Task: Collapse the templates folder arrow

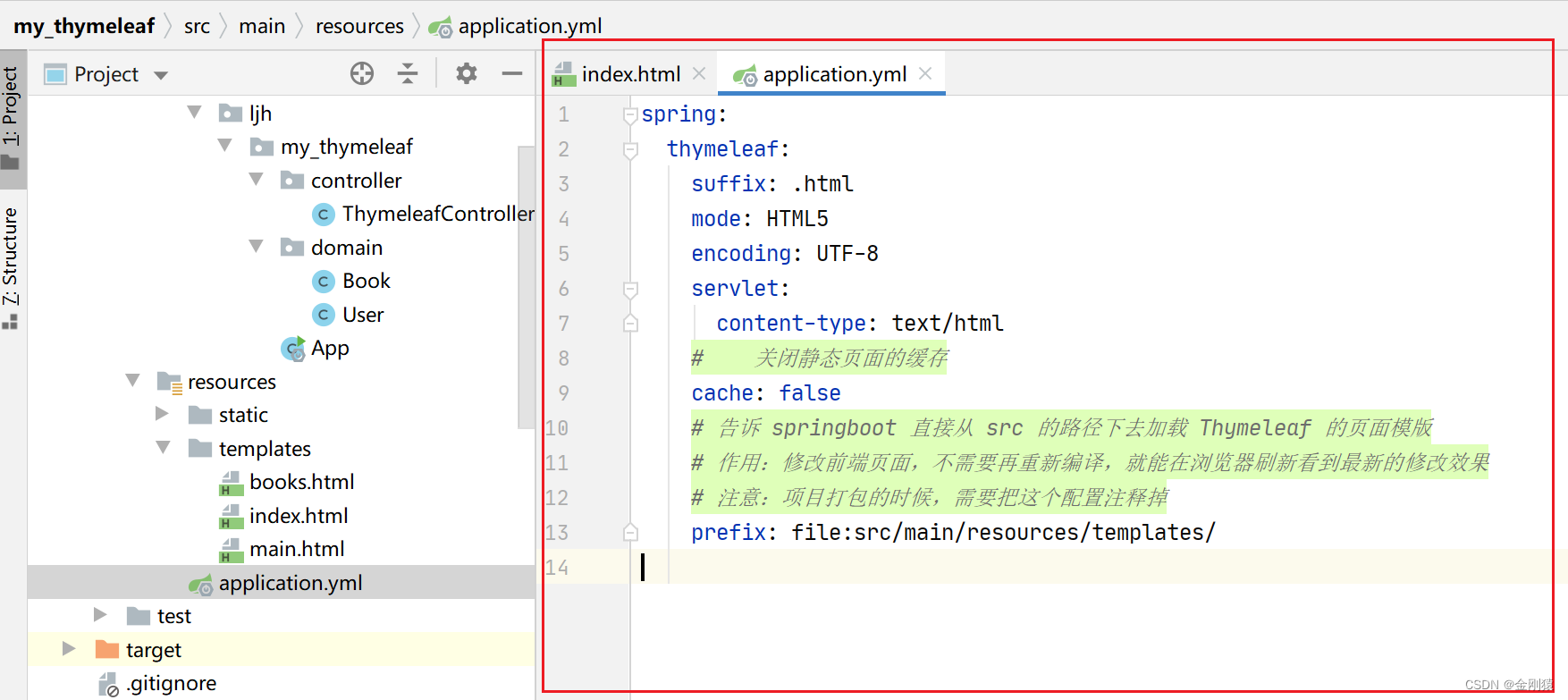Action: pos(164,447)
